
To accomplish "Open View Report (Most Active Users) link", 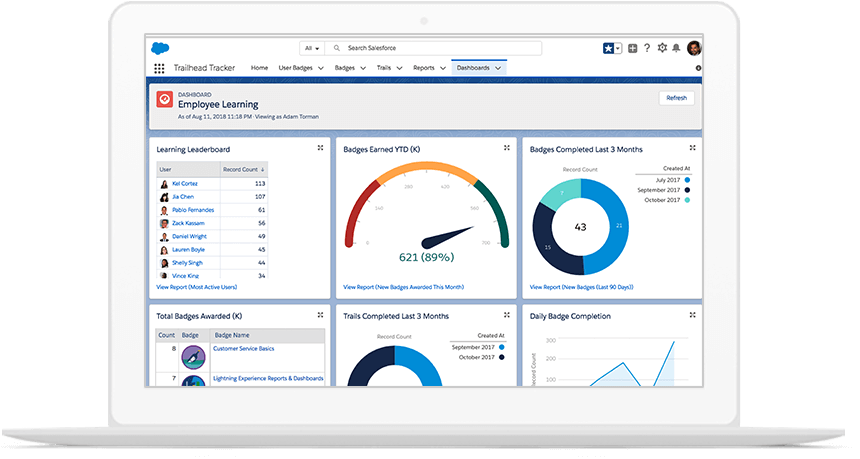I will pyautogui.click(x=197, y=287).
